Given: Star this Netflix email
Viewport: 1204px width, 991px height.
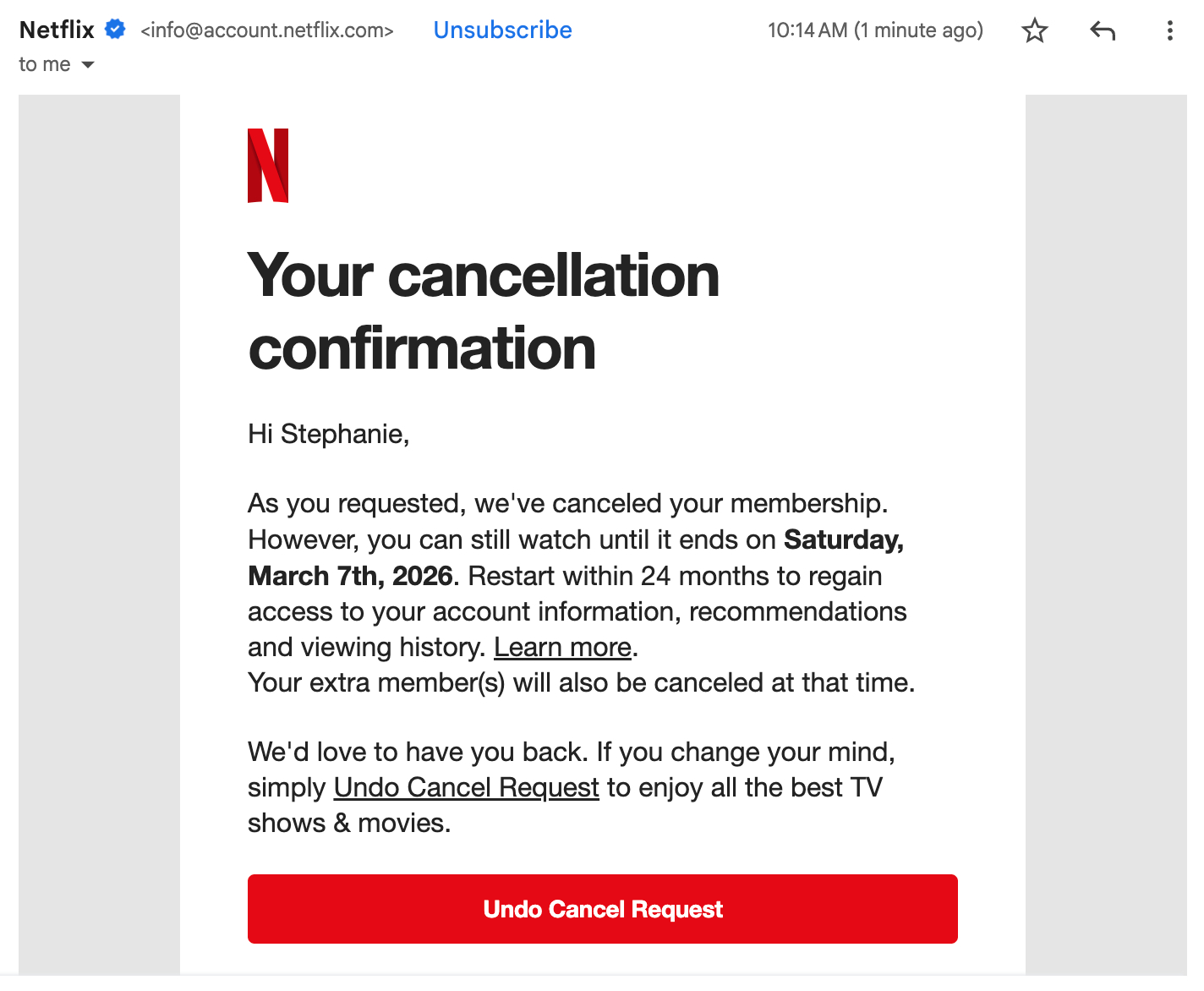Looking at the screenshot, I should pos(1034,31).
